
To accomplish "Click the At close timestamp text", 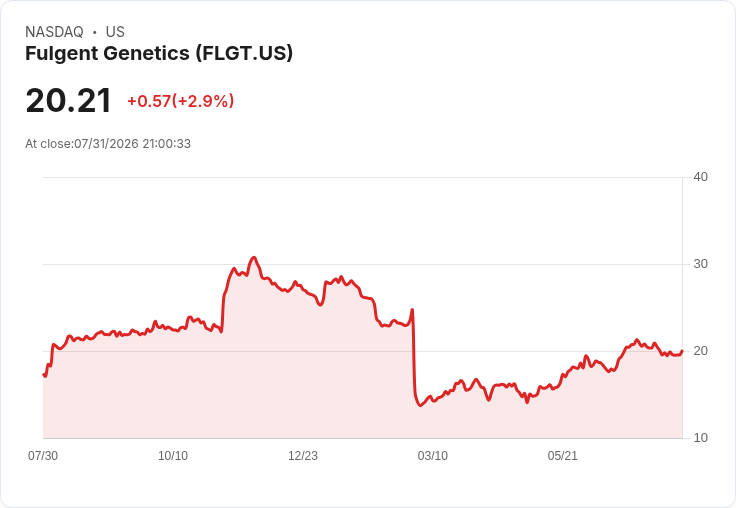I will point(108,144).
